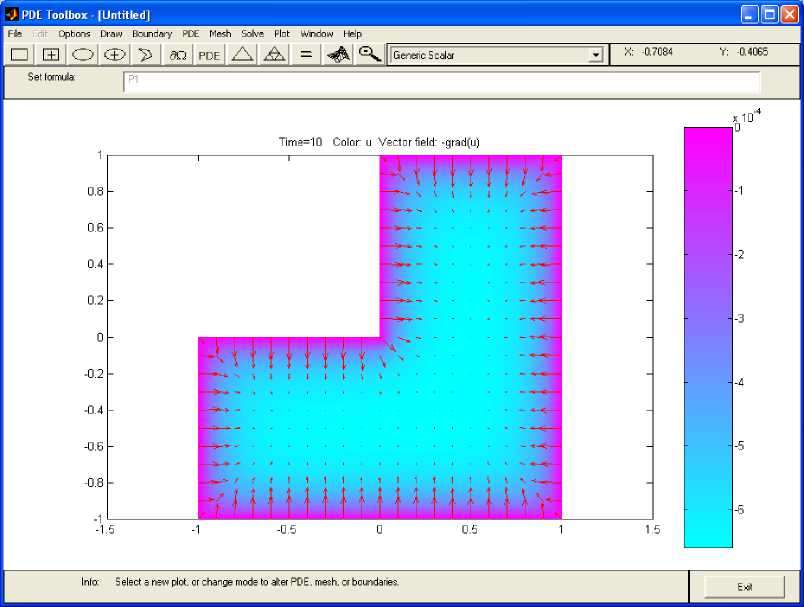Open the Plot menu
Viewport: 804px width, 607px height.
(282, 34)
